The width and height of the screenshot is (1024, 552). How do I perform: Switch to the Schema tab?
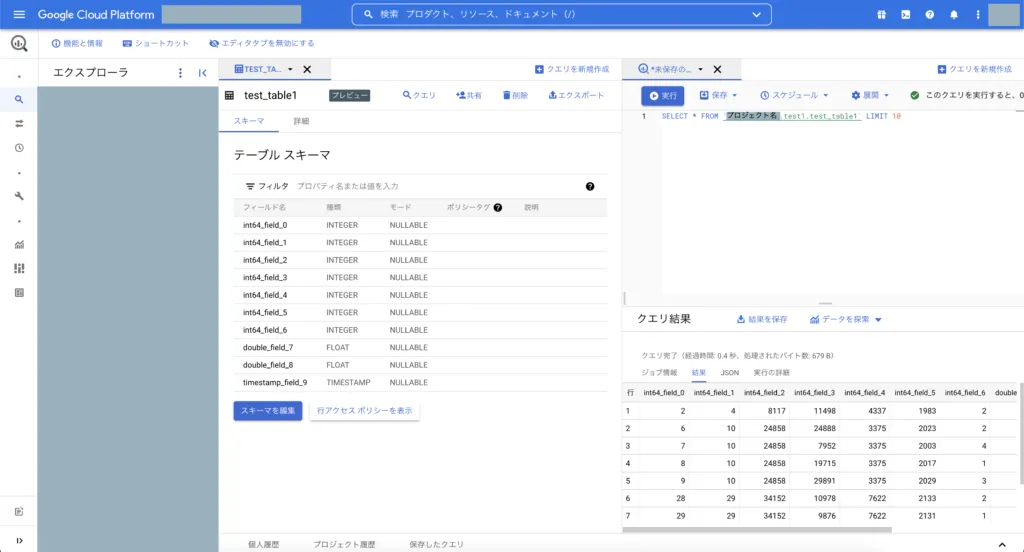(x=249, y=121)
